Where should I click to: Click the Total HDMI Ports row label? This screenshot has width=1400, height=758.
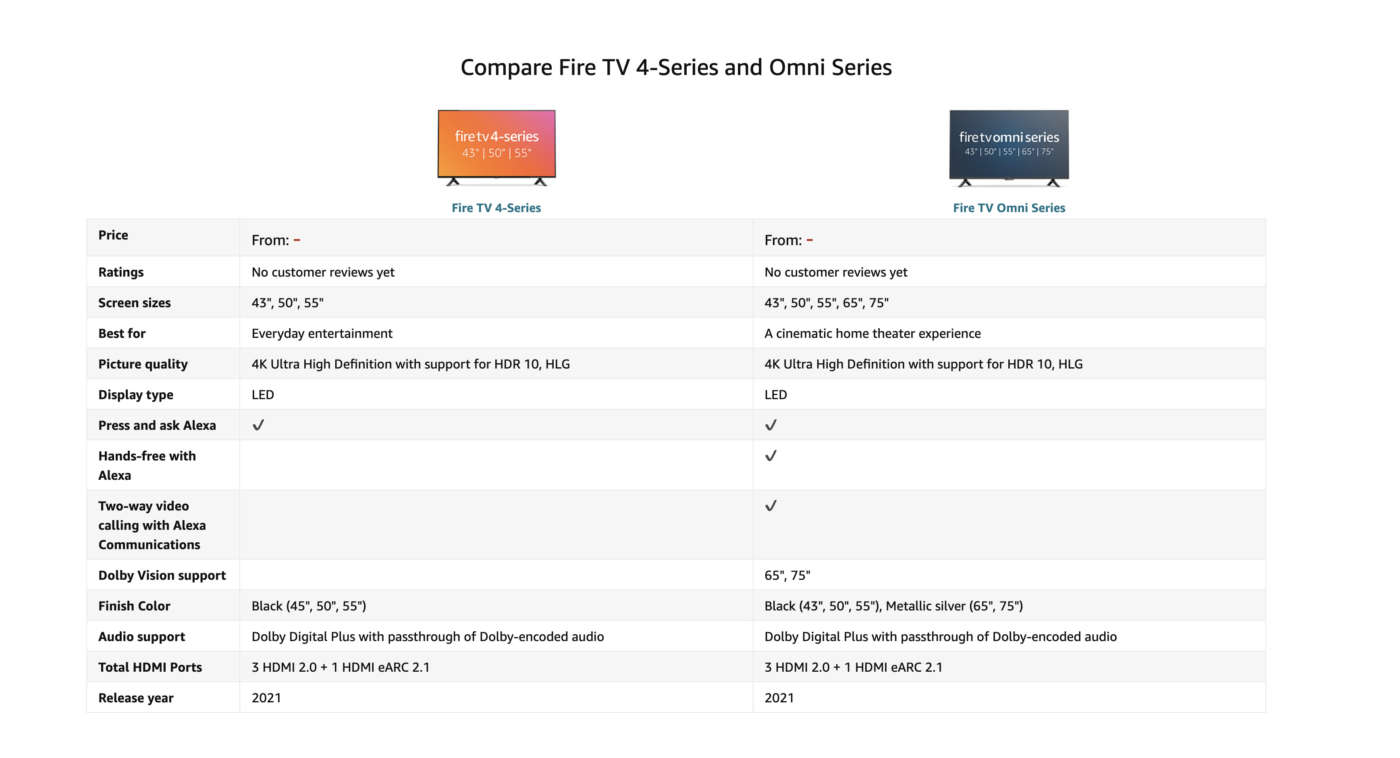150,667
